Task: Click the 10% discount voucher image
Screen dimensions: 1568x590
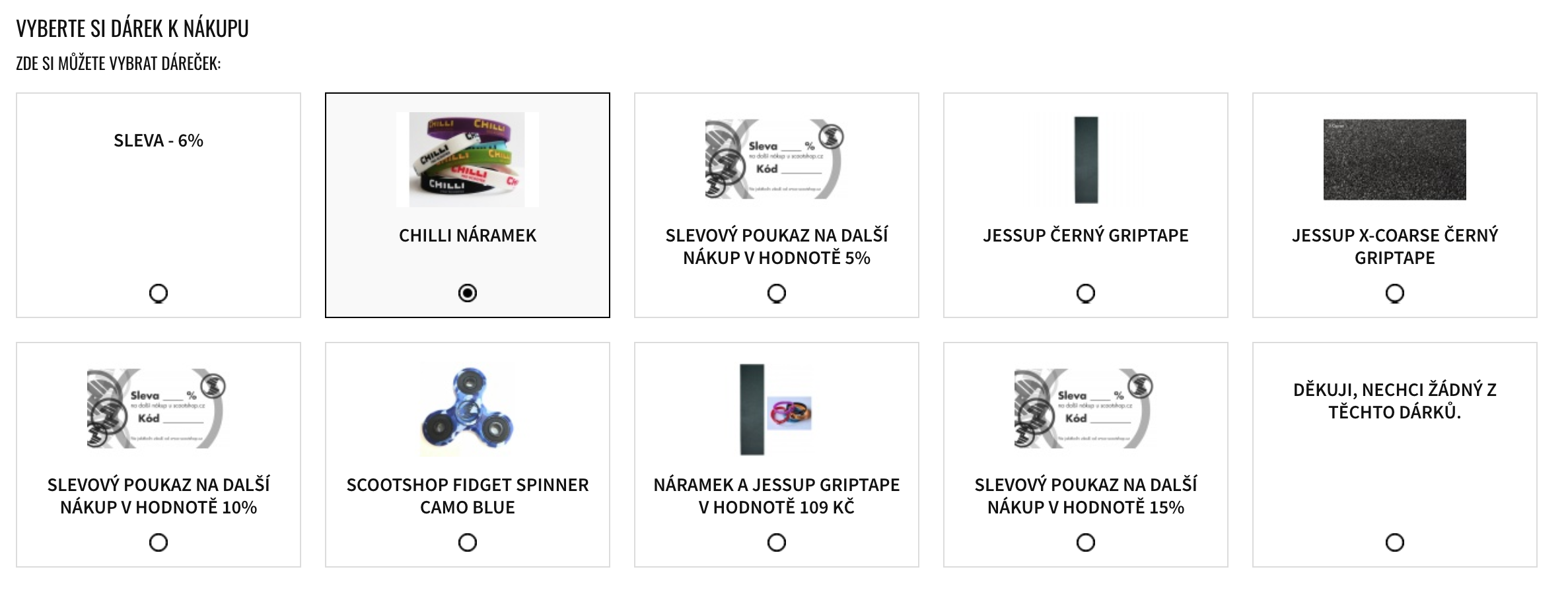Action: (x=157, y=409)
